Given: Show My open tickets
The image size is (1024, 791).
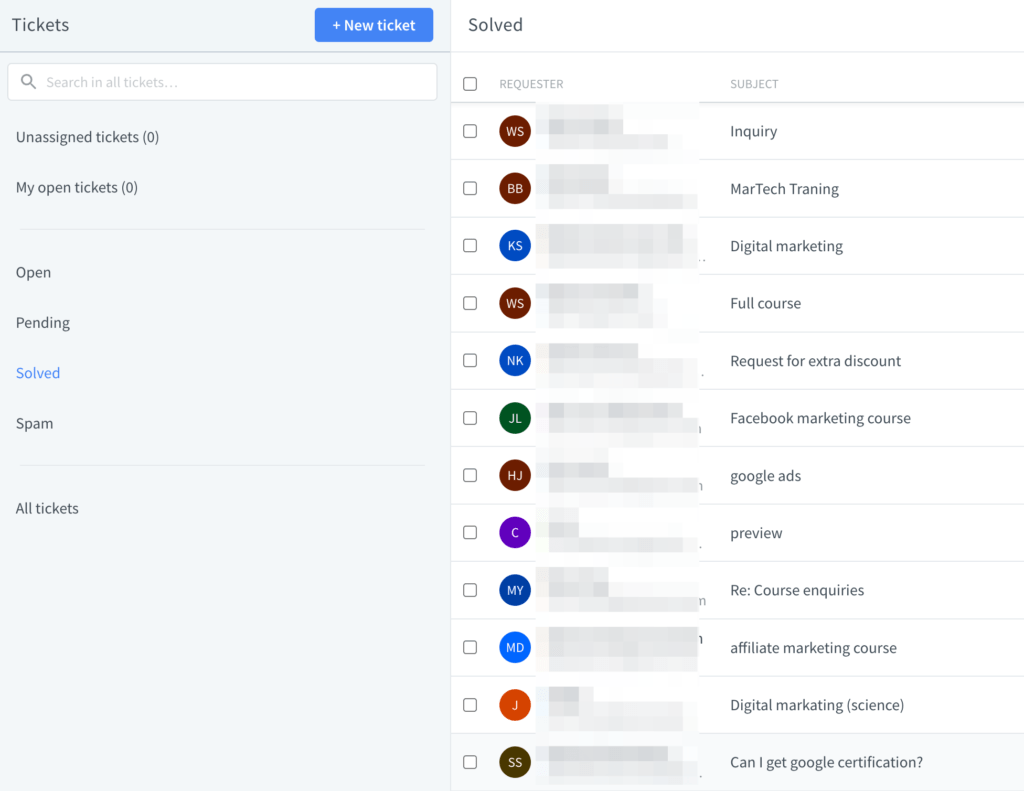Looking at the screenshot, I should 77,187.
